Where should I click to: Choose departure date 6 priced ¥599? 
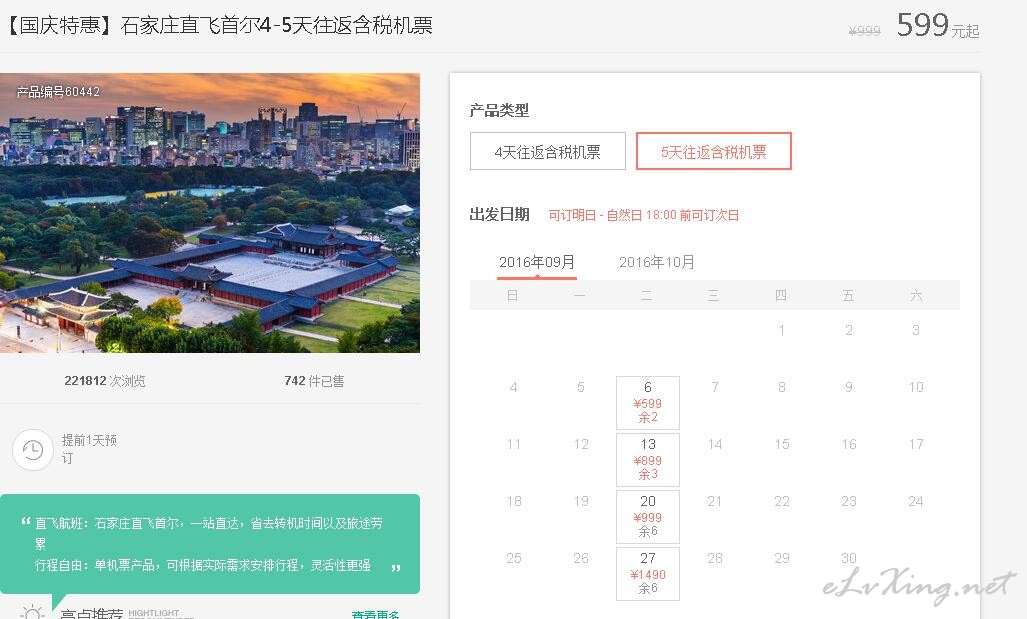(x=648, y=402)
